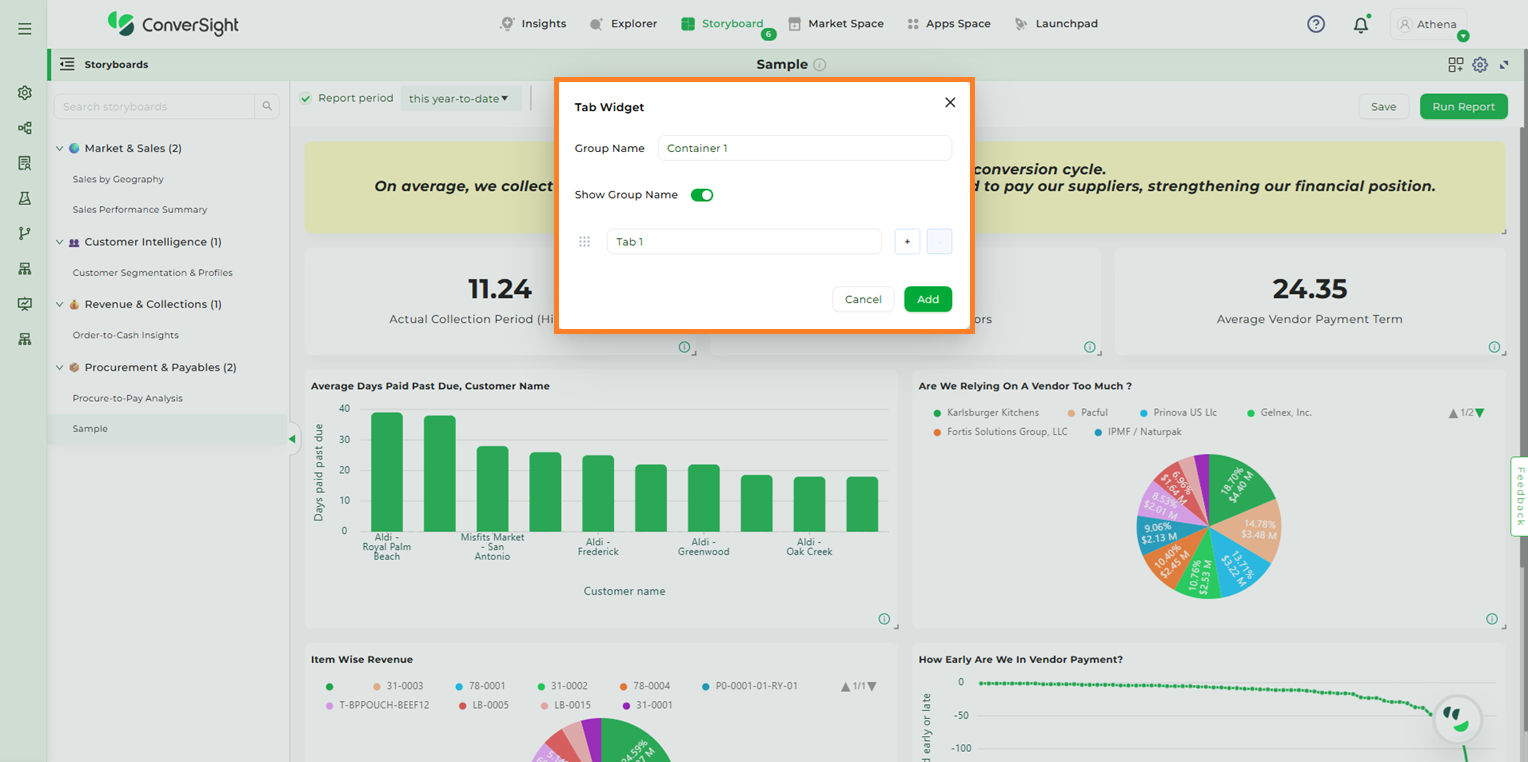Open the this year-to-date period dropdown
The height and width of the screenshot is (762, 1528).
coord(459,99)
